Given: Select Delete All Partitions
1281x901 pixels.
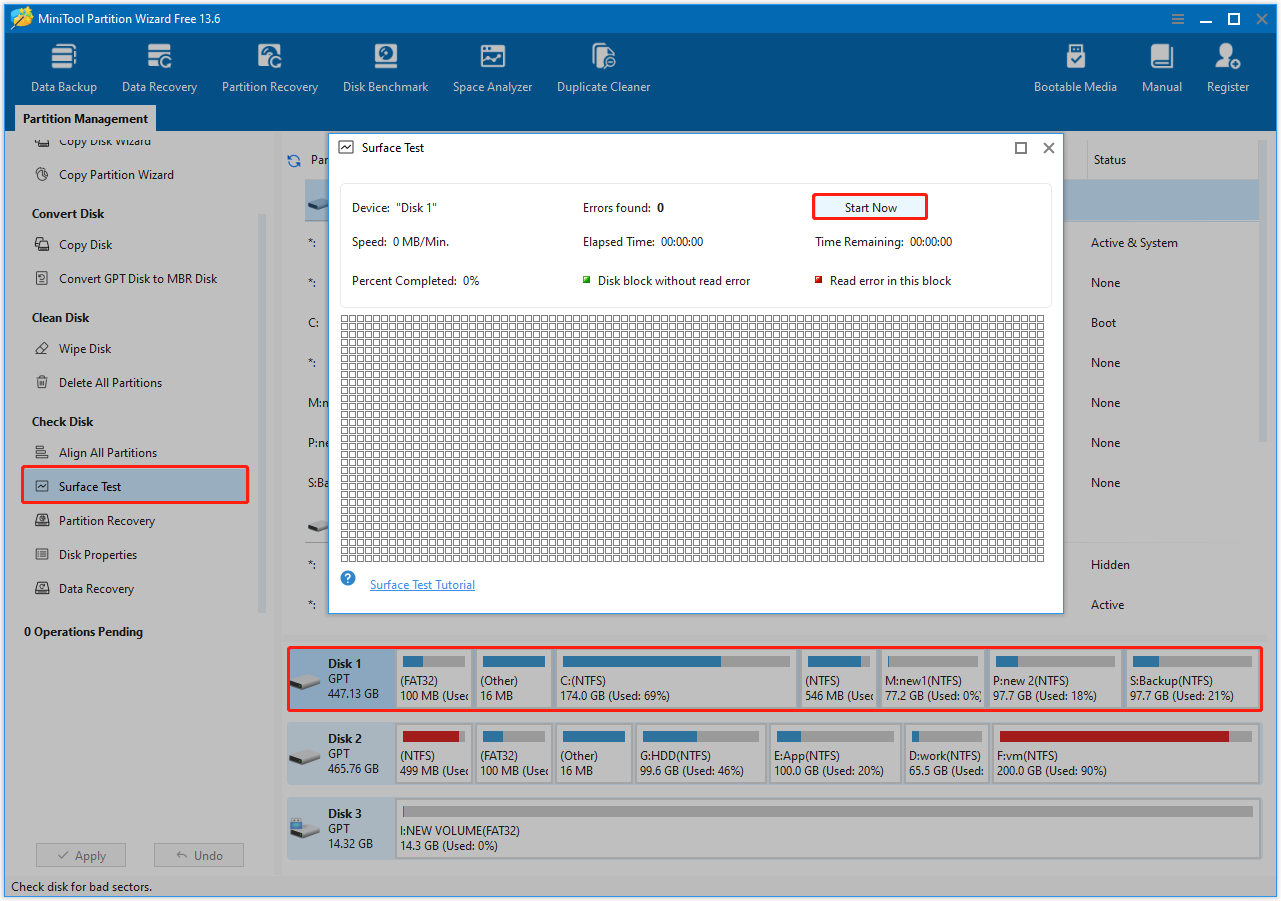Looking at the screenshot, I should [110, 383].
